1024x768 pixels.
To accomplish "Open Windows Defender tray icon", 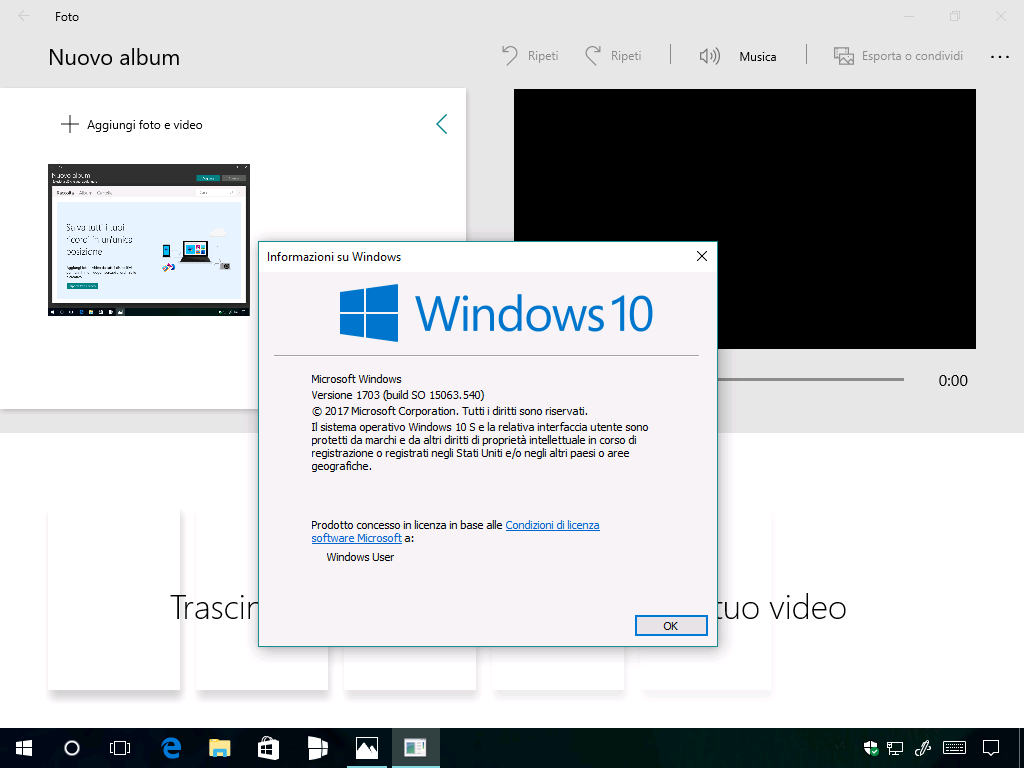I will (x=871, y=748).
